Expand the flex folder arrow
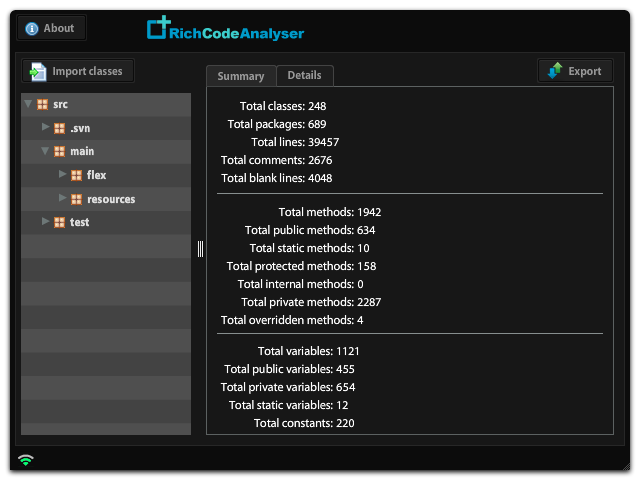 click(x=63, y=175)
